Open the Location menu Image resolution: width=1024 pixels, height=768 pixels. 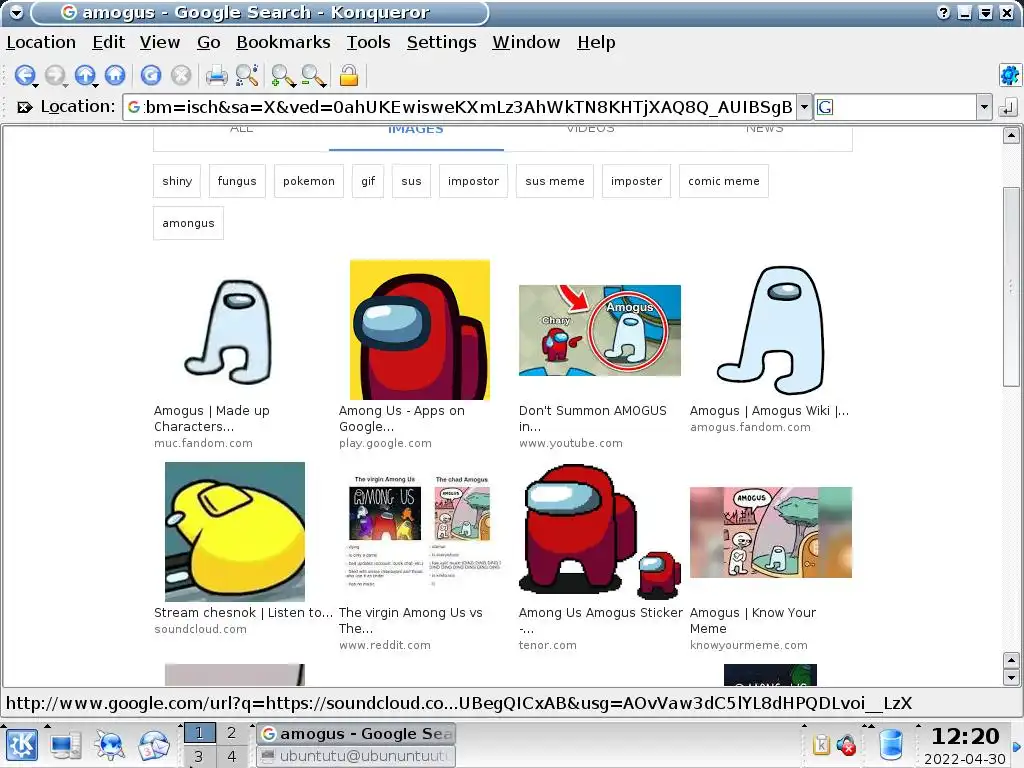41,42
